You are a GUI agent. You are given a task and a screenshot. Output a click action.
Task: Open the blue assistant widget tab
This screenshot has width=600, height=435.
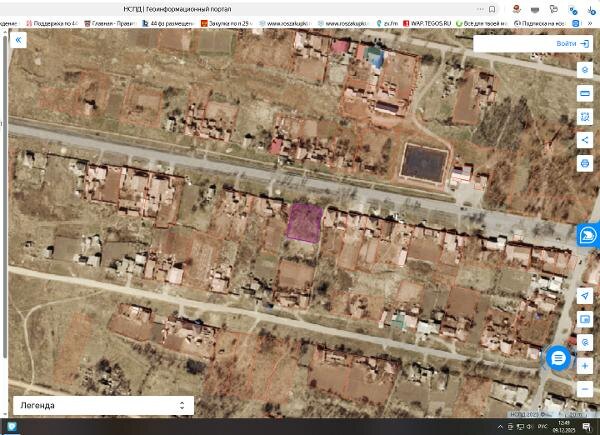tap(588, 235)
